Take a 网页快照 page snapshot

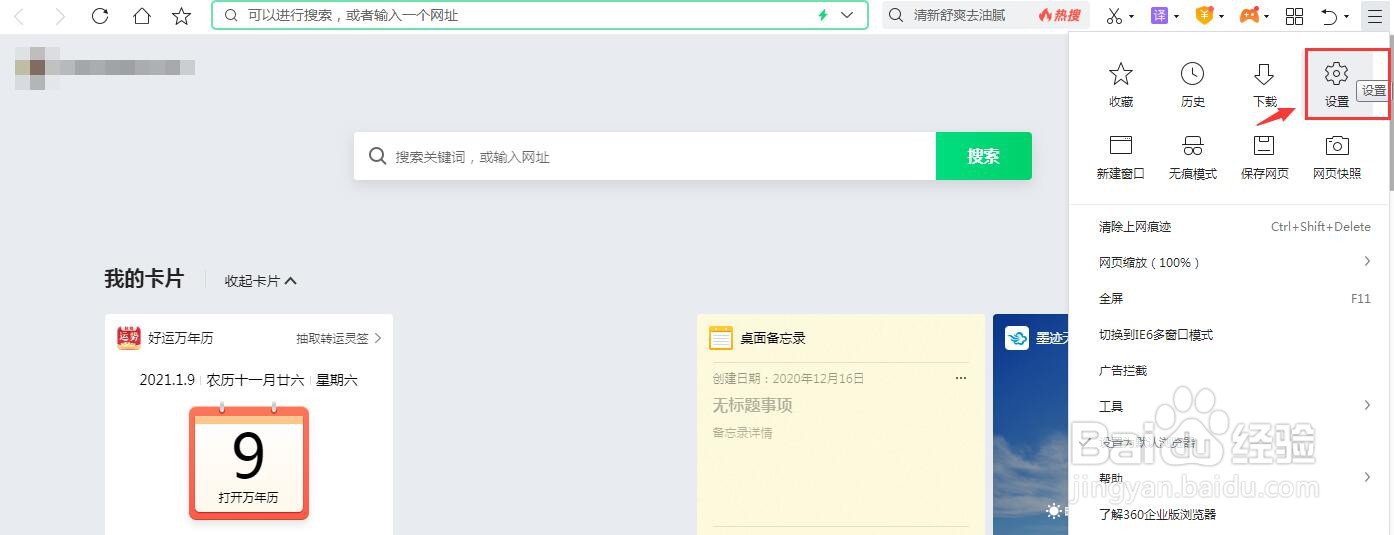pyautogui.click(x=1337, y=157)
